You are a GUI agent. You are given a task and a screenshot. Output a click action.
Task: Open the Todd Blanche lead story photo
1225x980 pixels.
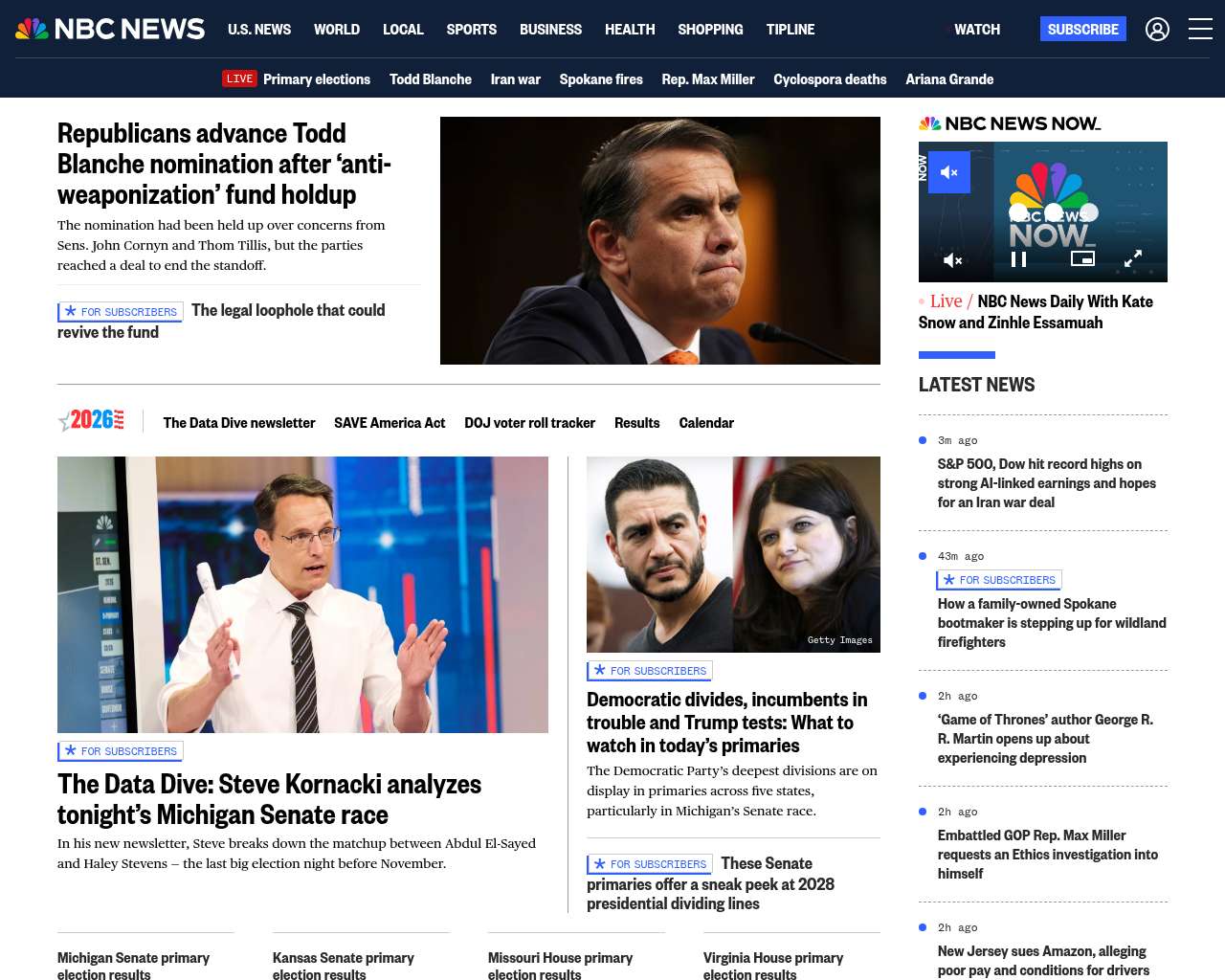tap(660, 240)
